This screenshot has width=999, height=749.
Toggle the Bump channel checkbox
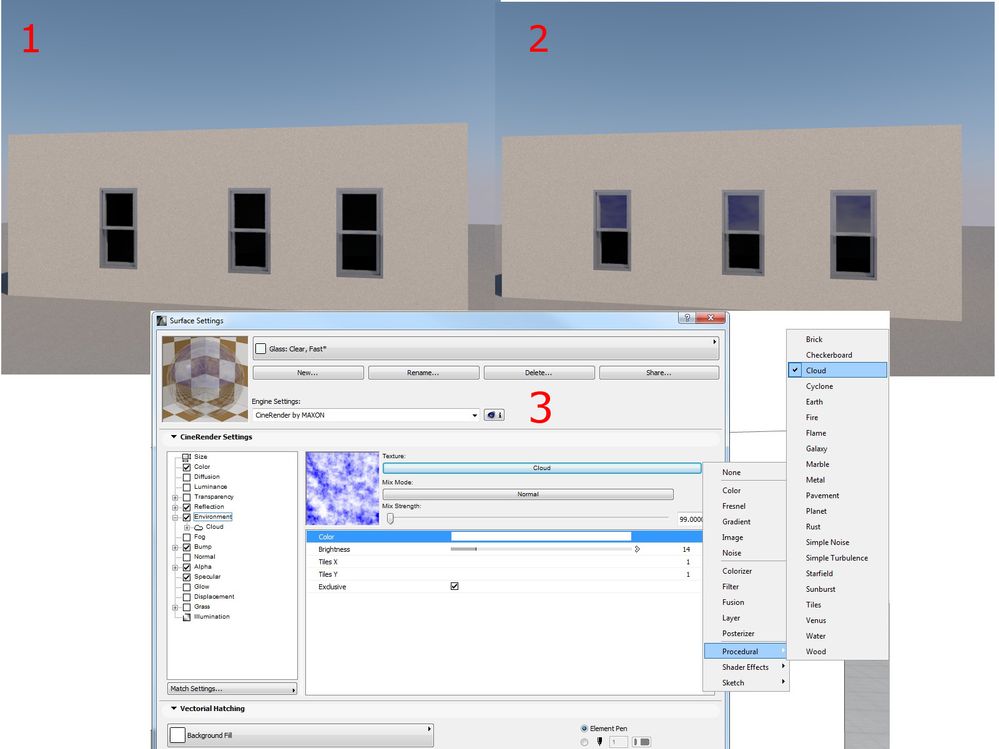pos(187,547)
